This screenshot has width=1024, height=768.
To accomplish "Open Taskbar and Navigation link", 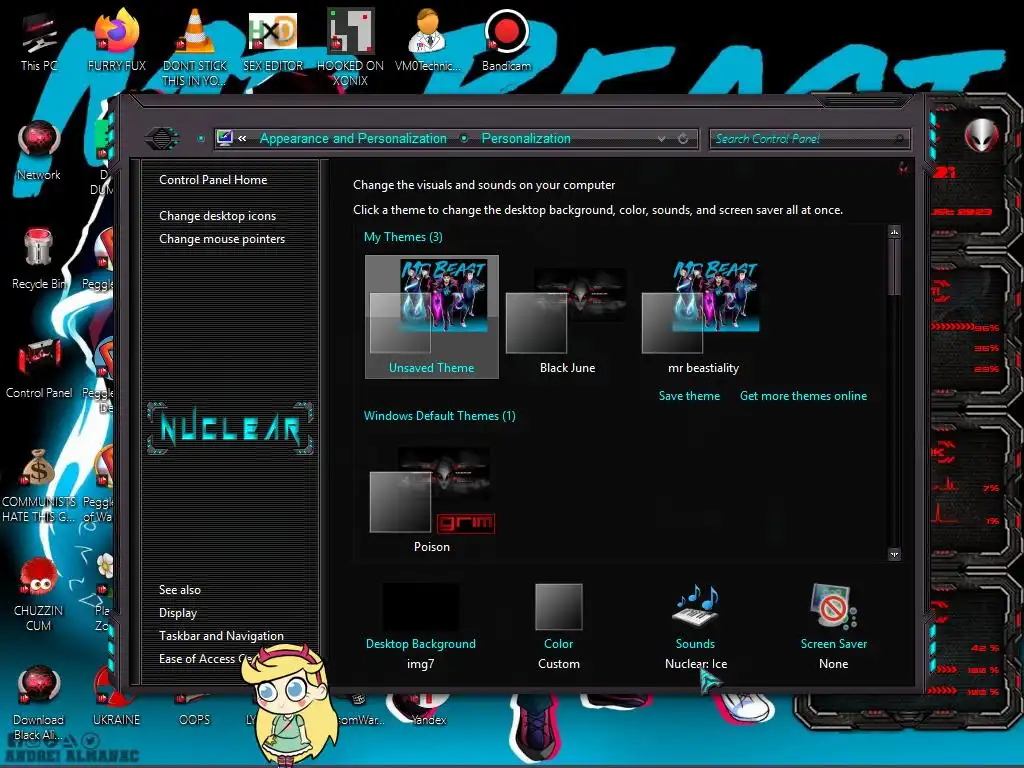I will tap(221, 635).
